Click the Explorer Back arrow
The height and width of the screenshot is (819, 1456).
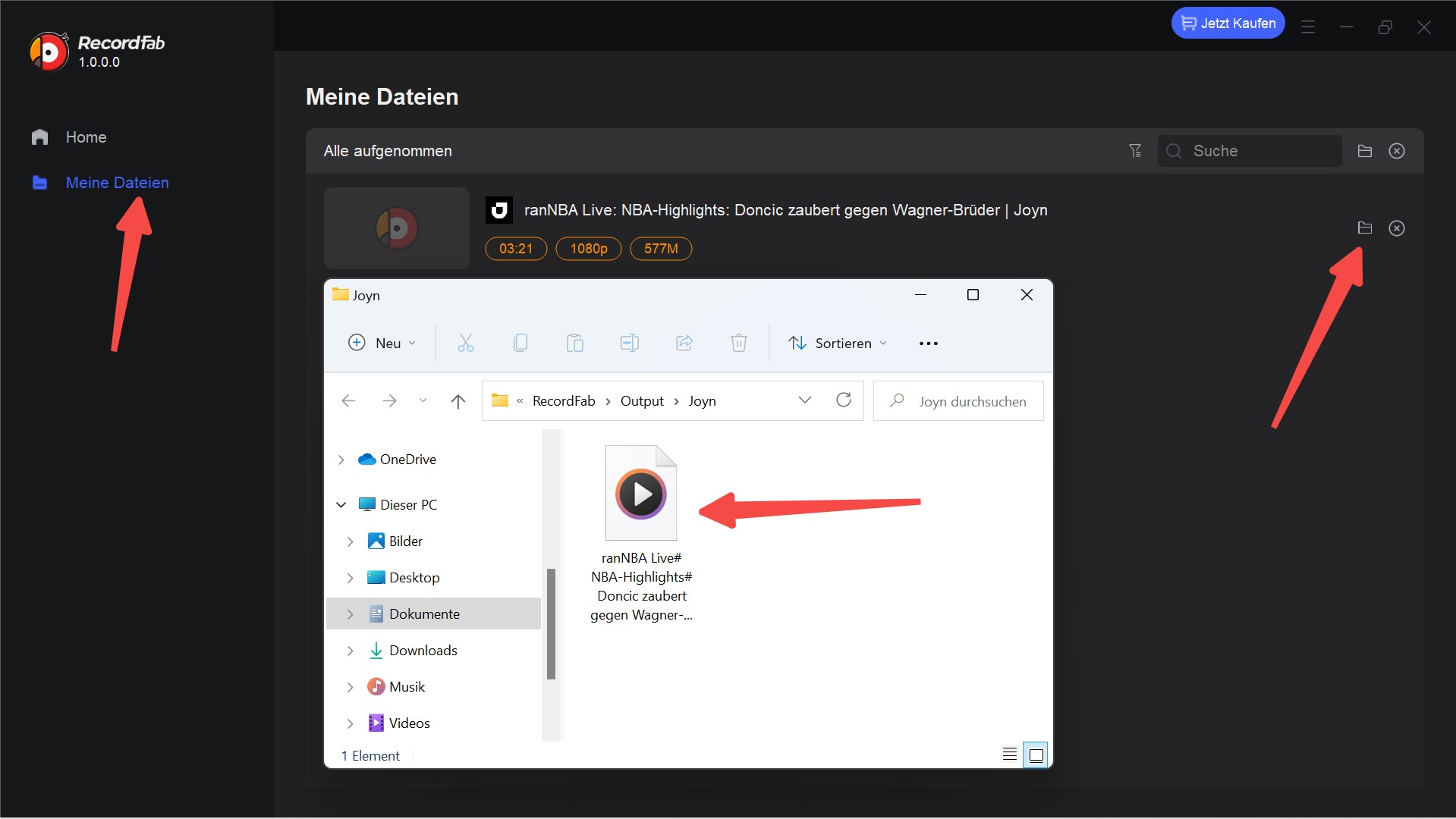pos(349,401)
